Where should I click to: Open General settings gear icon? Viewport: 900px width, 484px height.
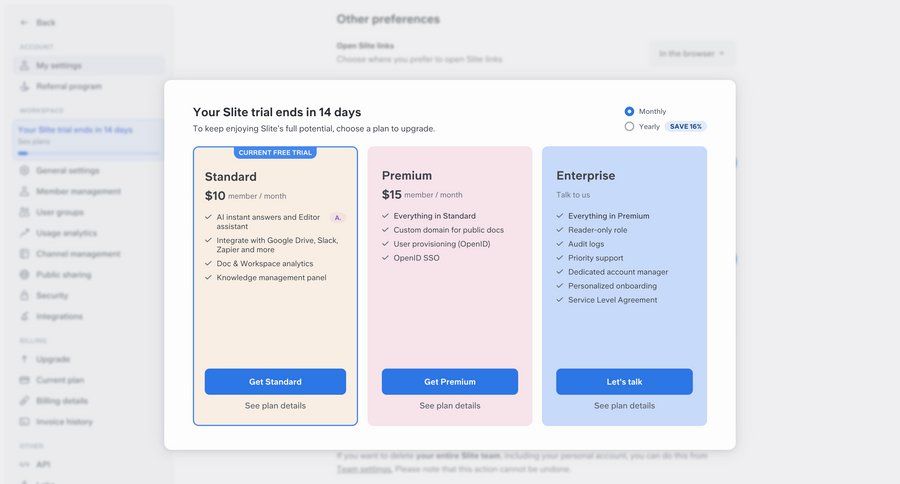(x=24, y=170)
